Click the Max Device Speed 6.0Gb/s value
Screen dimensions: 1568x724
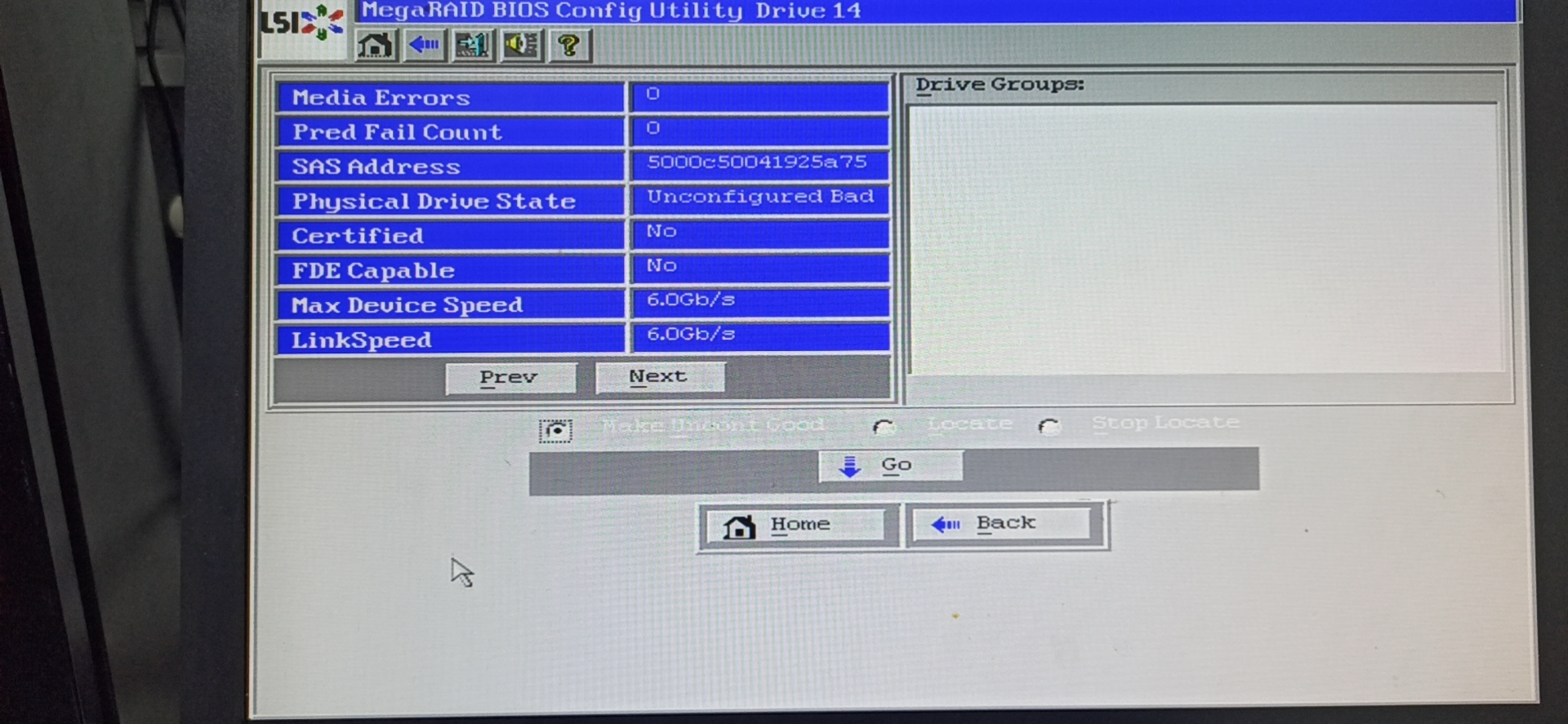coord(691,300)
